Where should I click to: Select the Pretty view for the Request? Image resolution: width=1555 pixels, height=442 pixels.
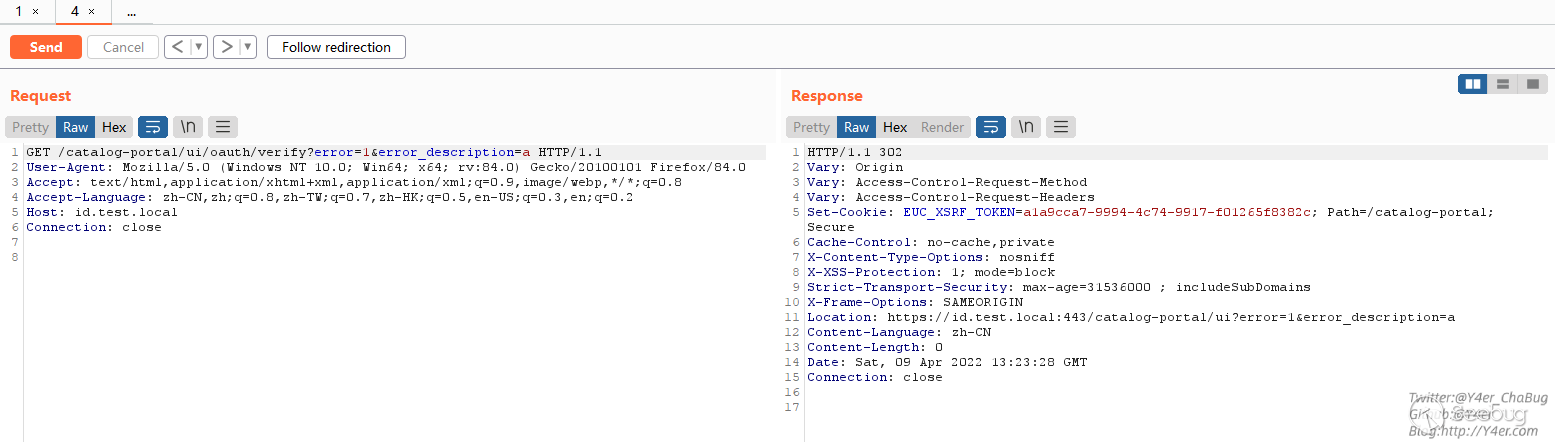coord(30,127)
